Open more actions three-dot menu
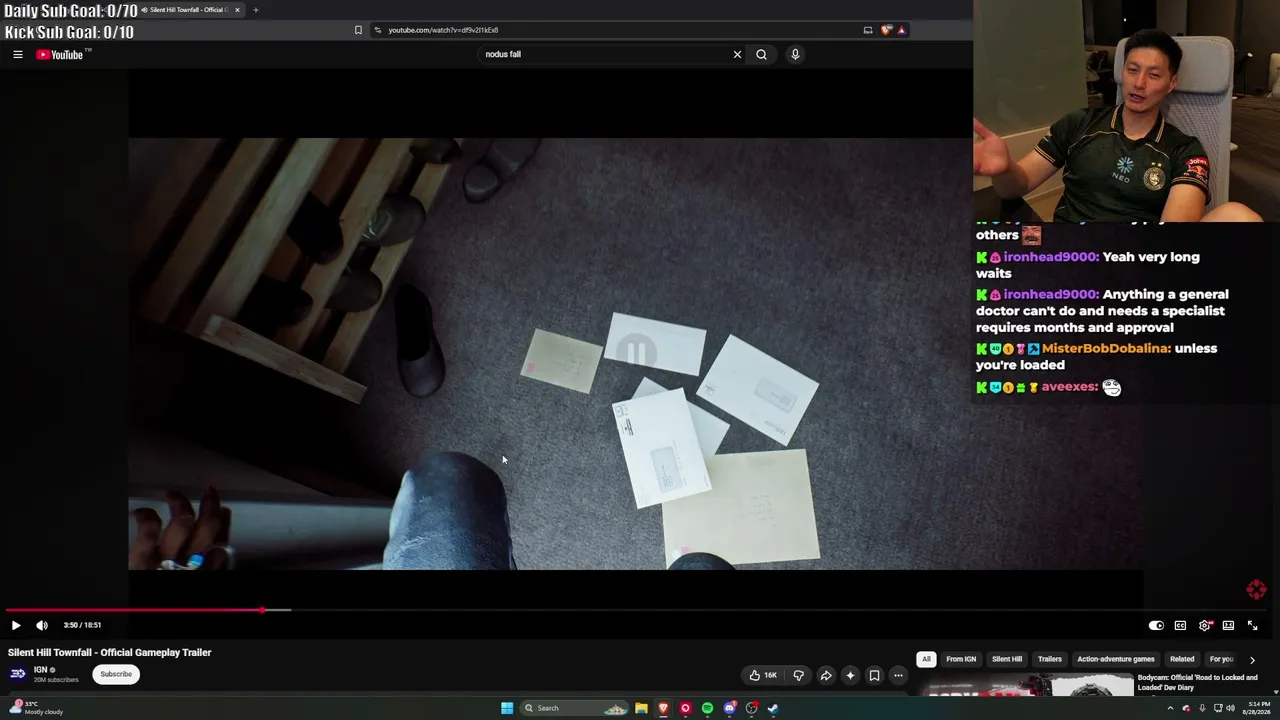The height and width of the screenshot is (720, 1280). pyautogui.click(x=898, y=675)
